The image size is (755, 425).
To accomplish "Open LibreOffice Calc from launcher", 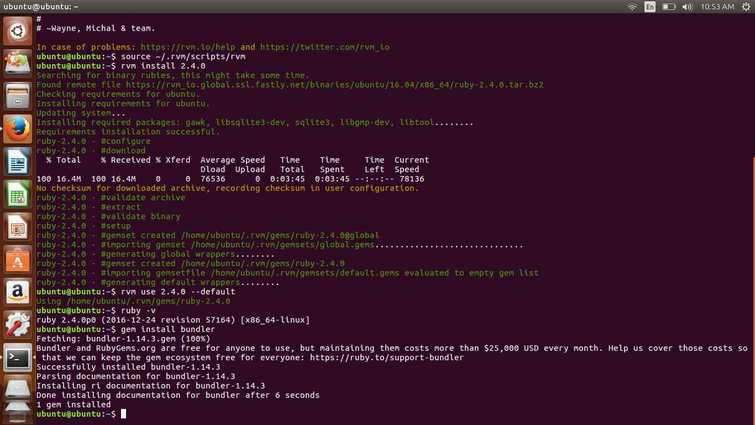I will (x=17, y=194).
